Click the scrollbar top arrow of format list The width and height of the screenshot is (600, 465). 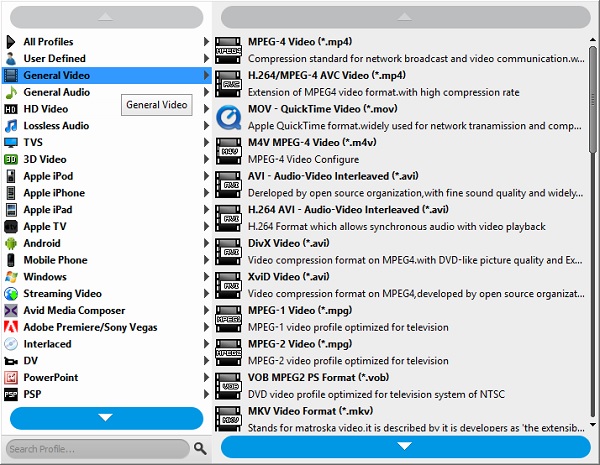(593, 40)
